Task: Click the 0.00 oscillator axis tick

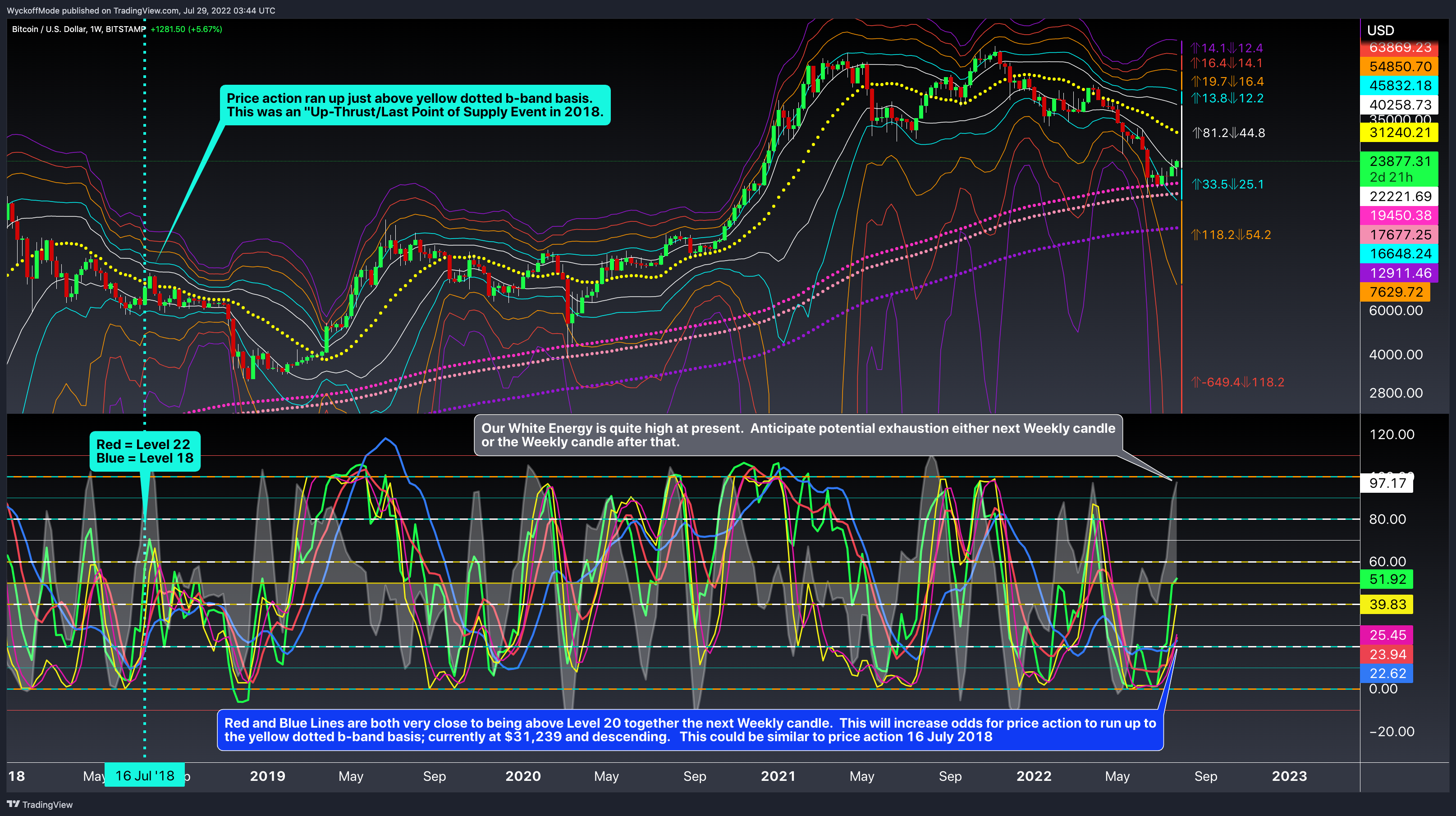Action: (1383, 689)
